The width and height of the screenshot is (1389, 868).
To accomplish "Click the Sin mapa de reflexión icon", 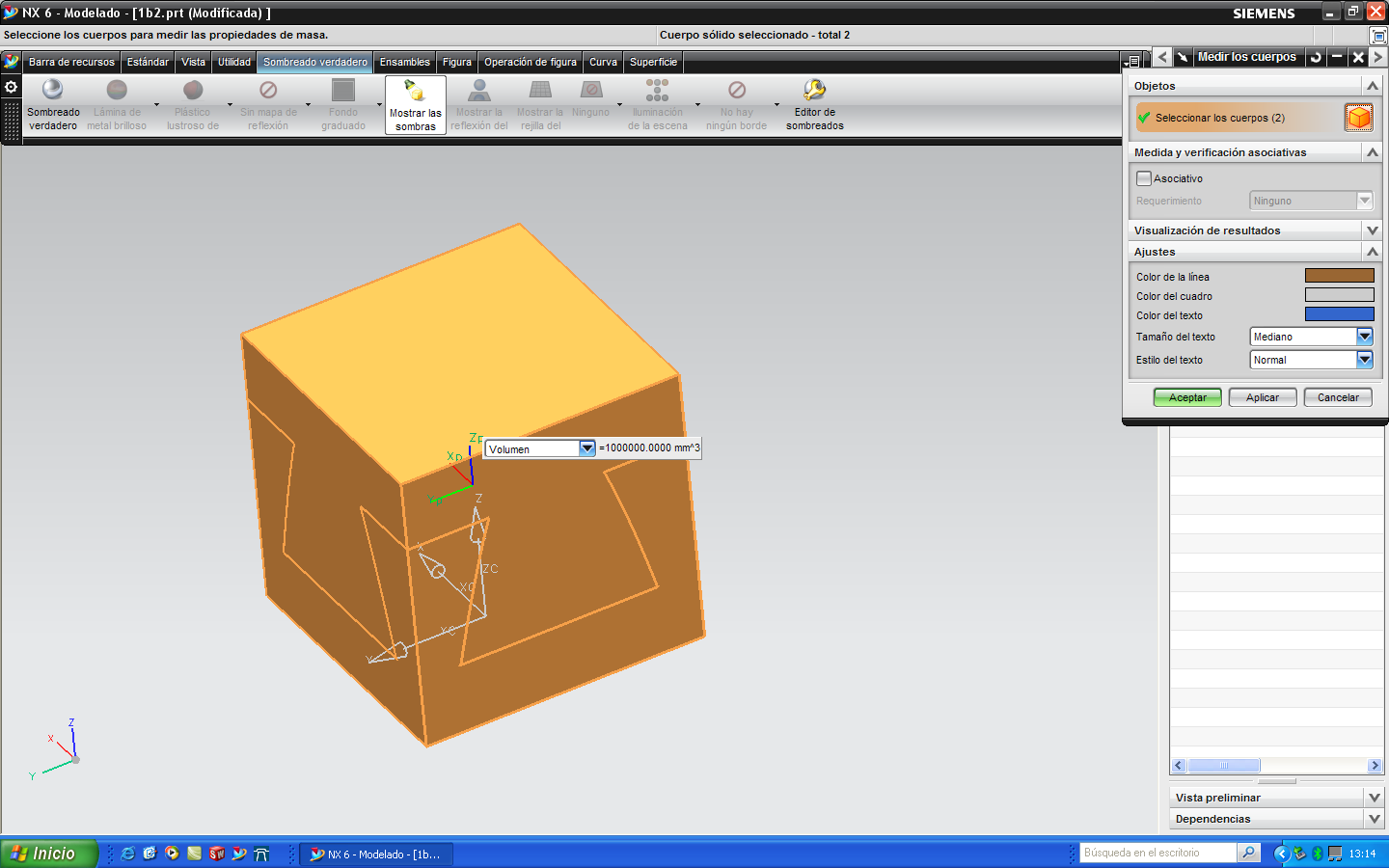I will point(268,90).
